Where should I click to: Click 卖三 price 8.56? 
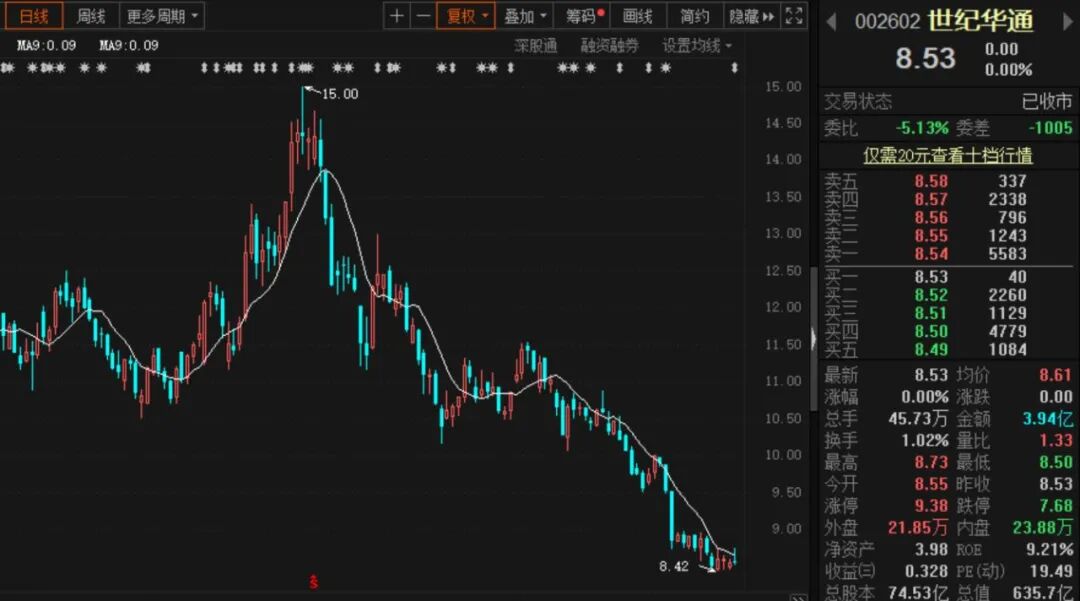[x=931, y=218]
